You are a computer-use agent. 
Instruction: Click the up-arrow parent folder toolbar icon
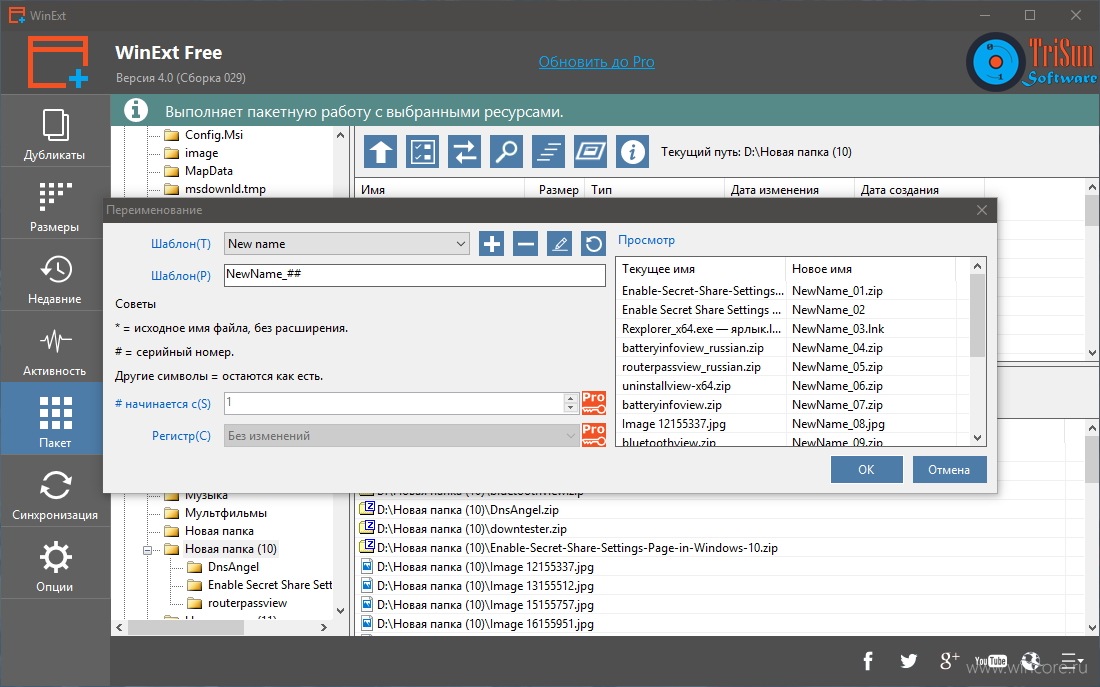pos(380,152)
